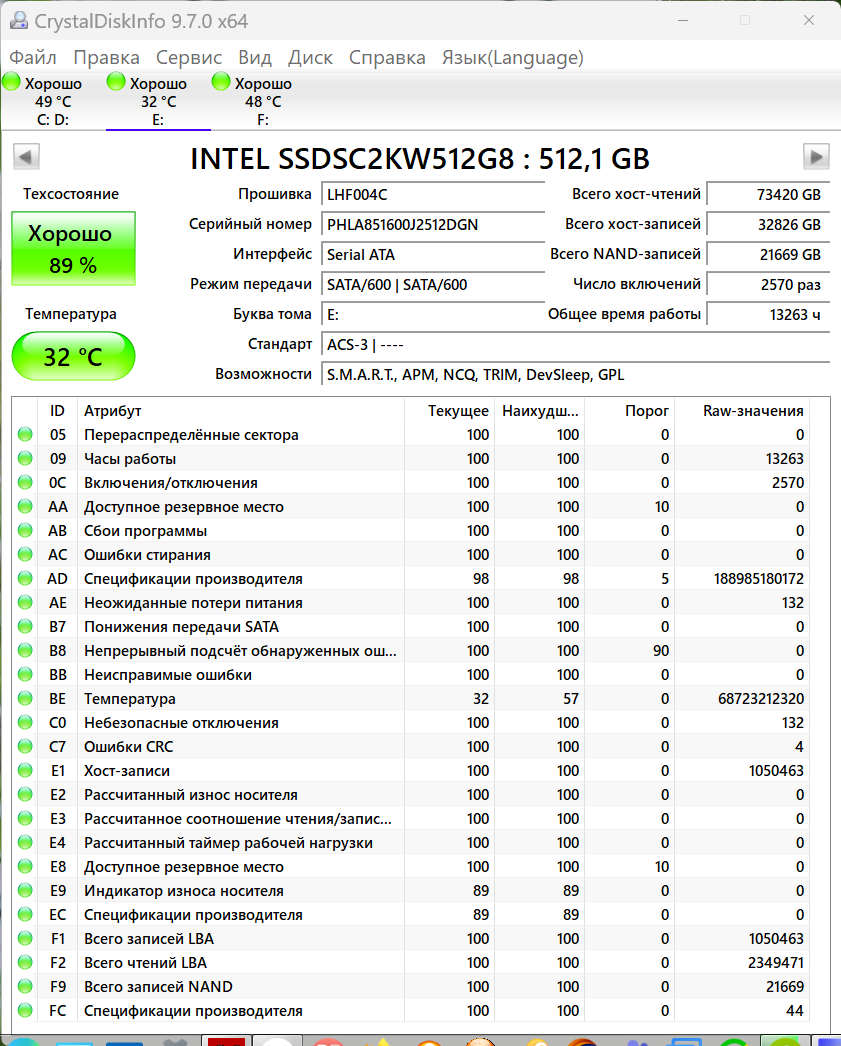Click the next disk right arrow button

pos(817,157)
